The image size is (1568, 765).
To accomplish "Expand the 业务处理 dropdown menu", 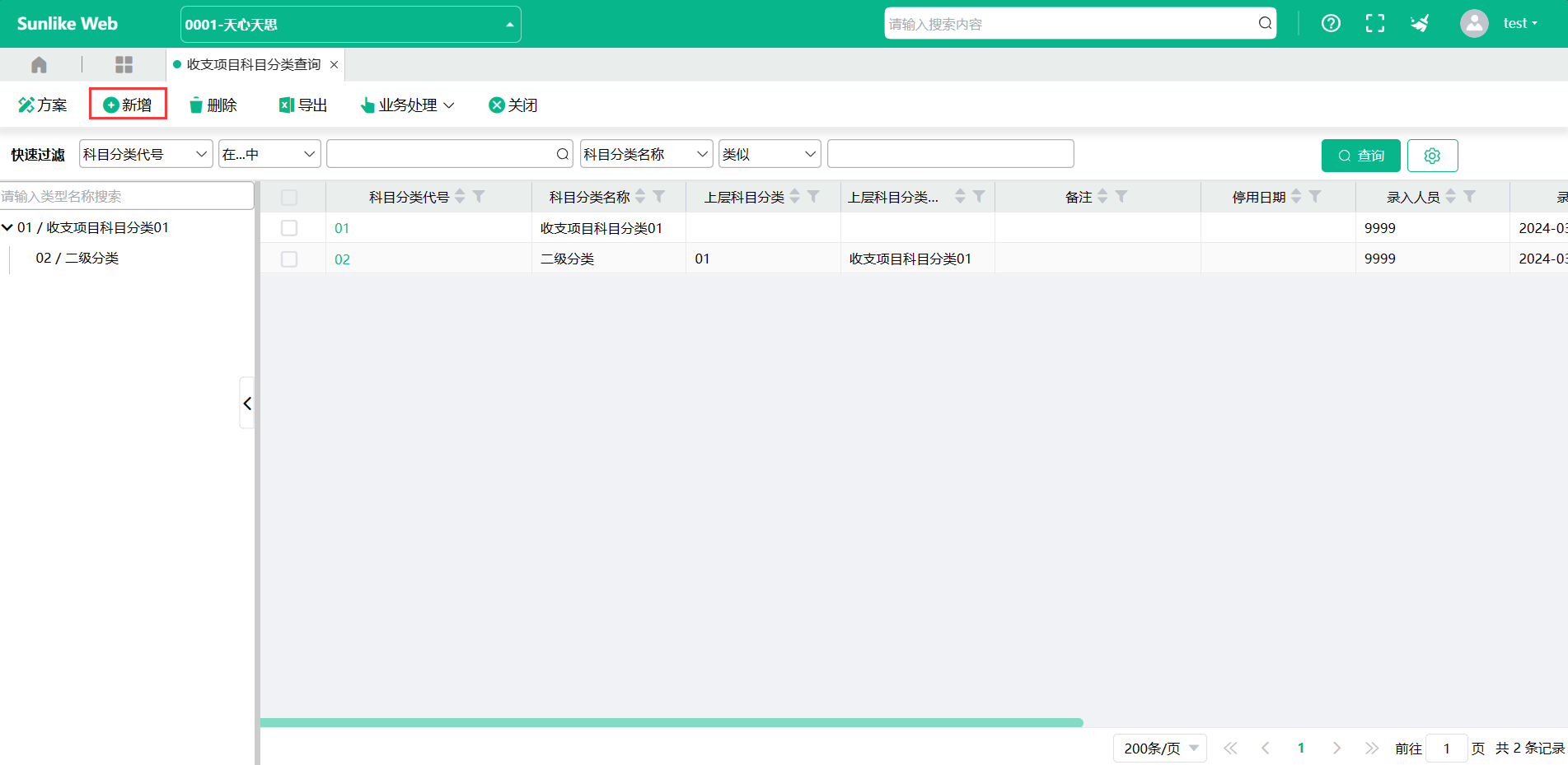I will [408, 105].
